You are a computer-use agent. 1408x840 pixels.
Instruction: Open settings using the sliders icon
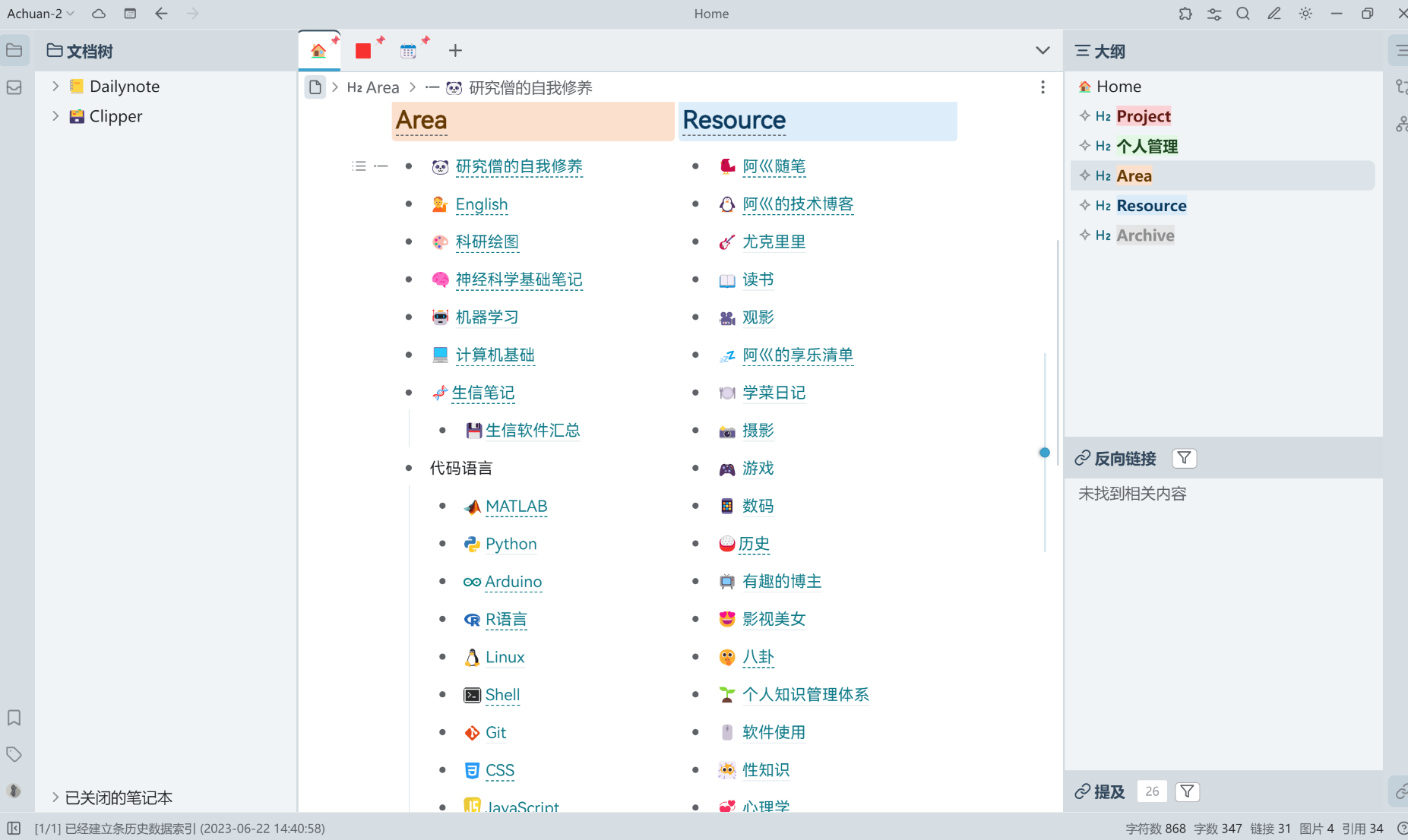[x=1213, y=13]
